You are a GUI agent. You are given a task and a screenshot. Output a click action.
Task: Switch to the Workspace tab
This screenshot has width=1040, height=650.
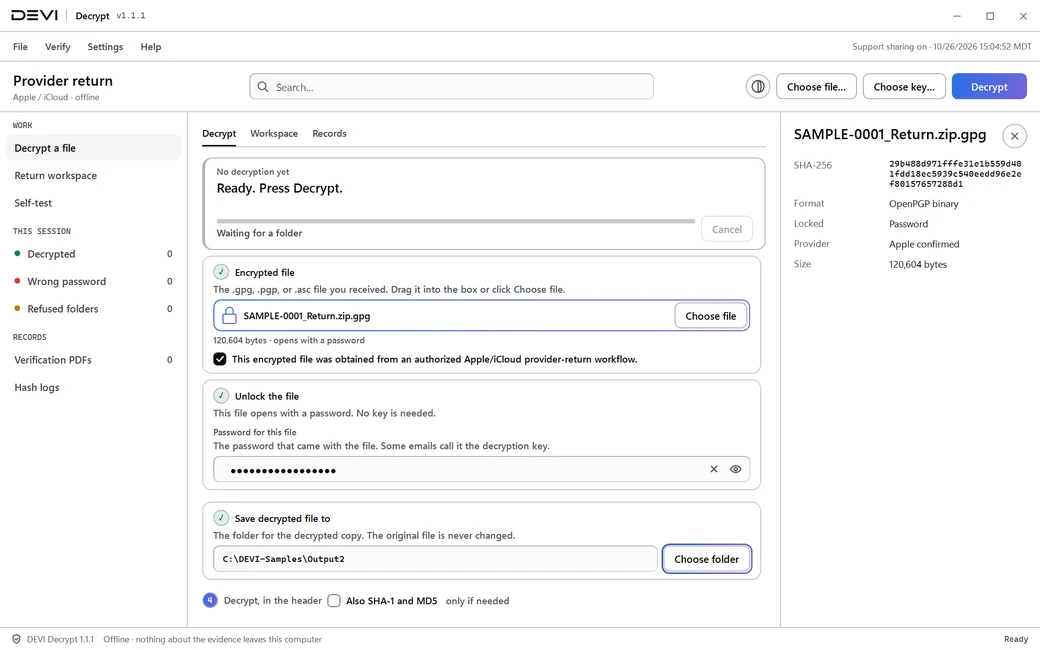(x=274, y=133)
